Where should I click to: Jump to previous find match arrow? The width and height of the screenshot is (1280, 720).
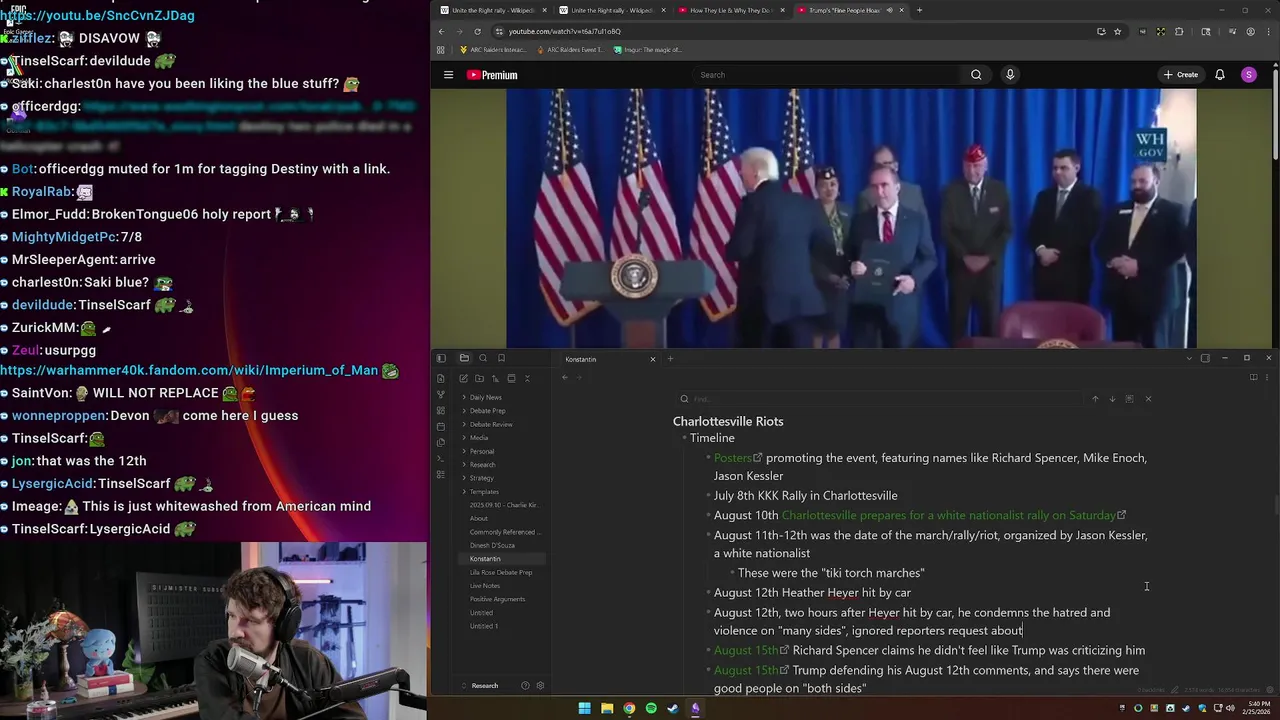click(x=1095, y=399)
